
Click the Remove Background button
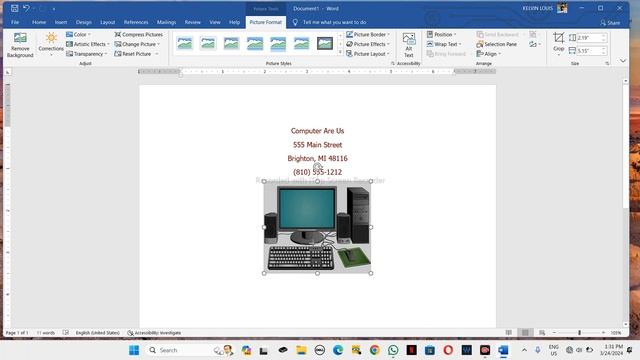20,45
